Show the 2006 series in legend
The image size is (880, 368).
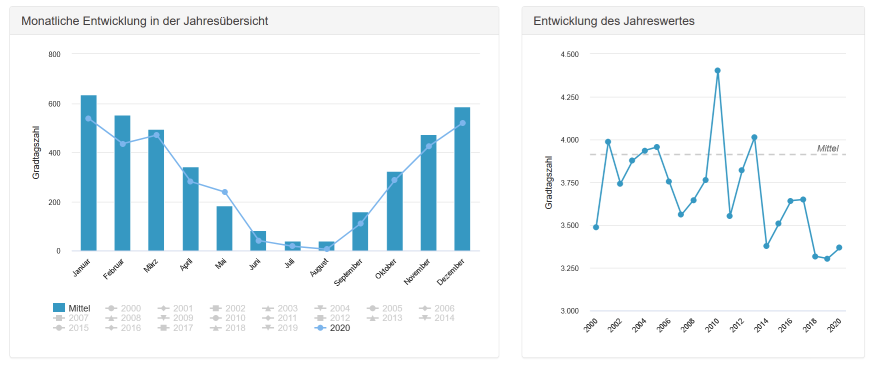436,308
